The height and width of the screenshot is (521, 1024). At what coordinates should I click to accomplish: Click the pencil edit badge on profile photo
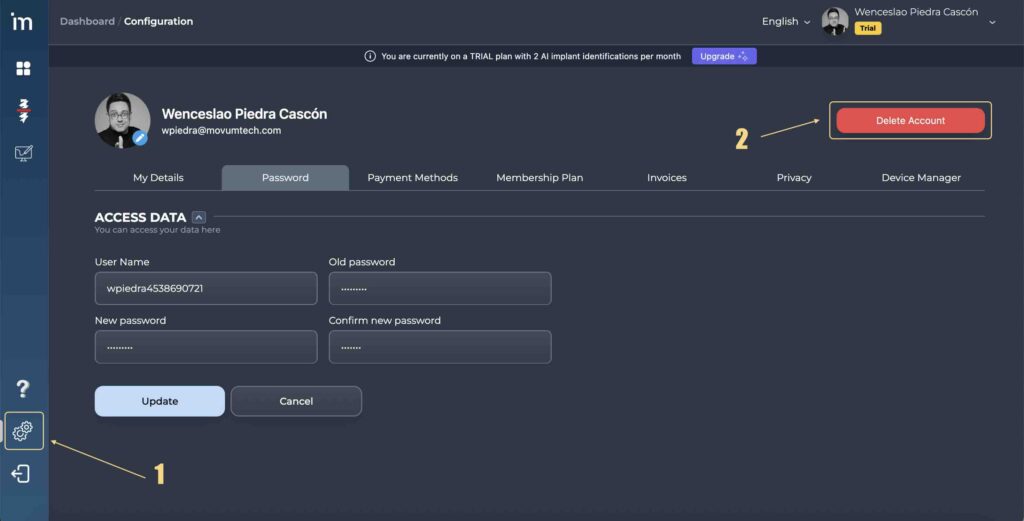140,138
